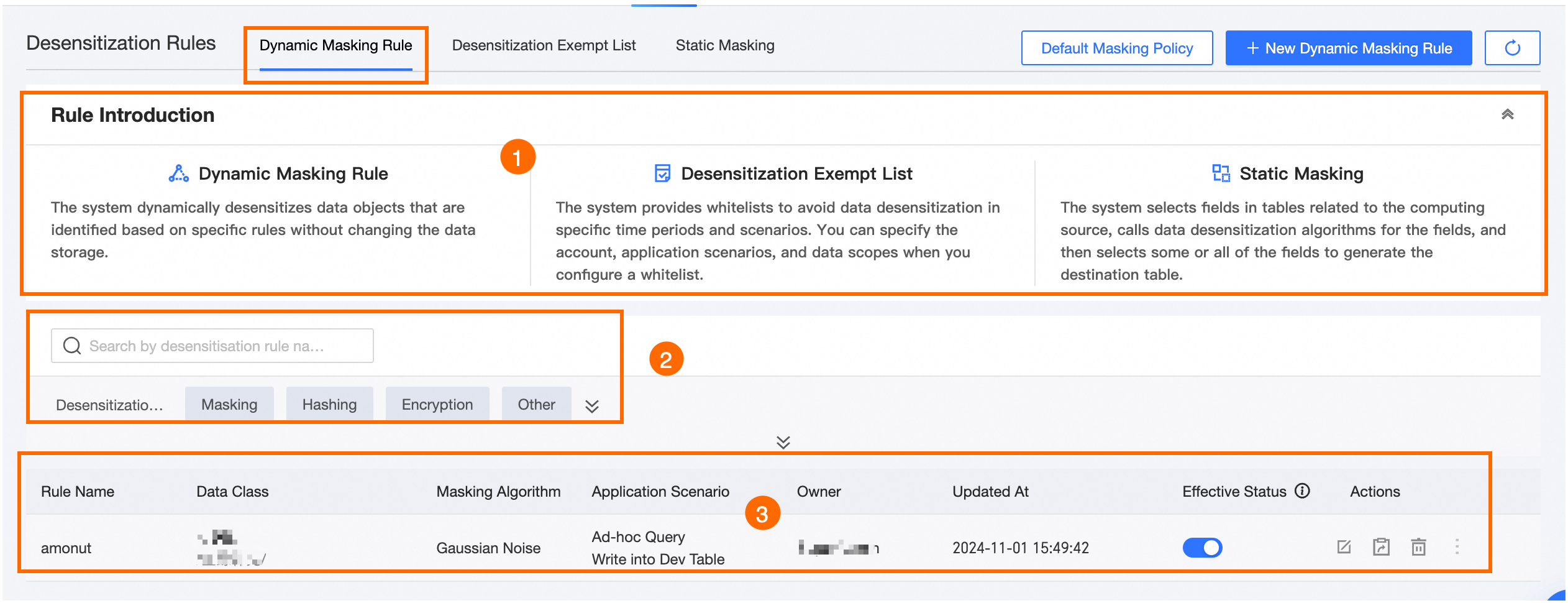Screen dimensions: 1568x603
Task: Expand the filter section above the table
Action: point(783,442)
